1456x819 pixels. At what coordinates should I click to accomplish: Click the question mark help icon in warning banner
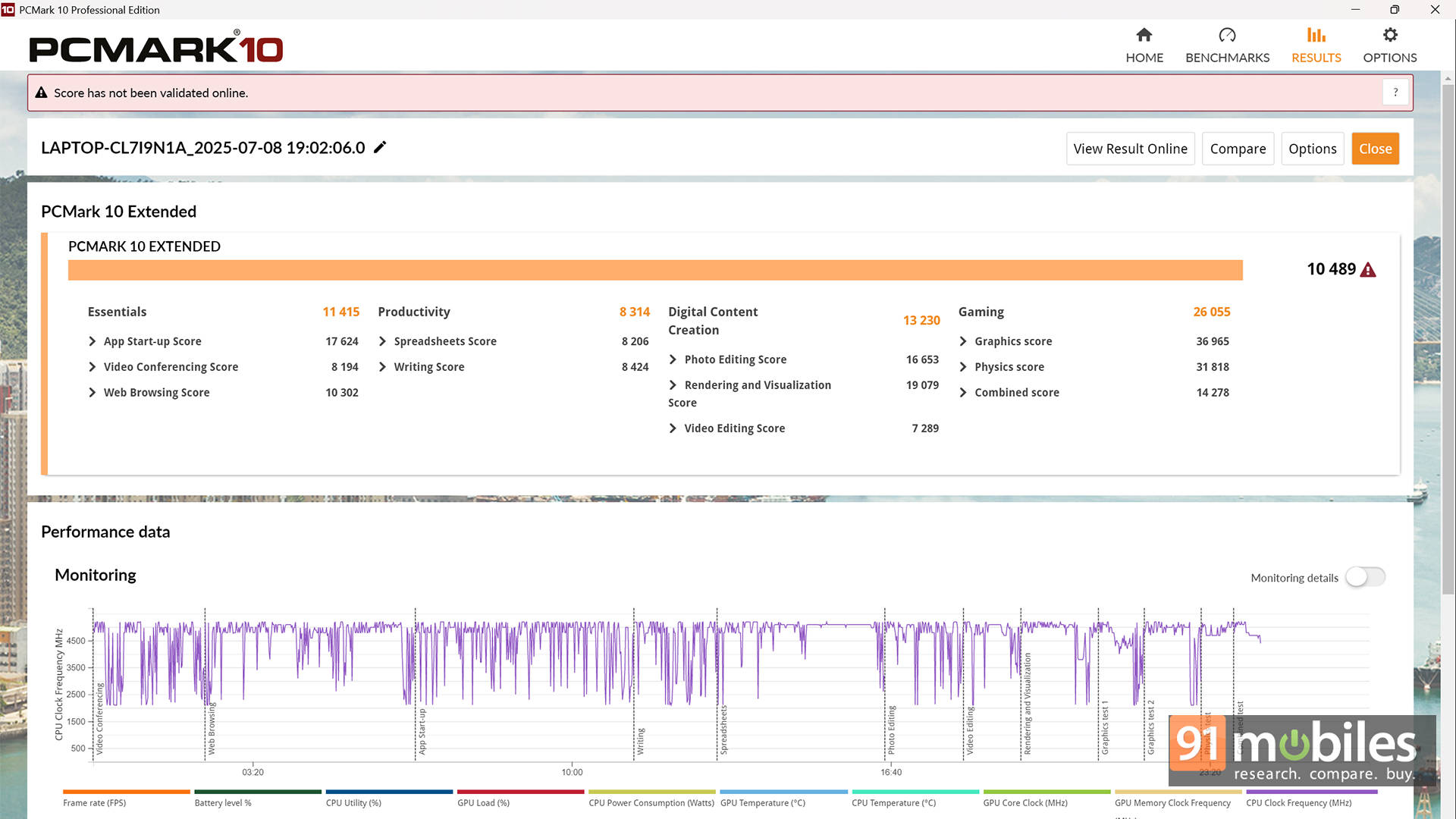[1395, 93]
